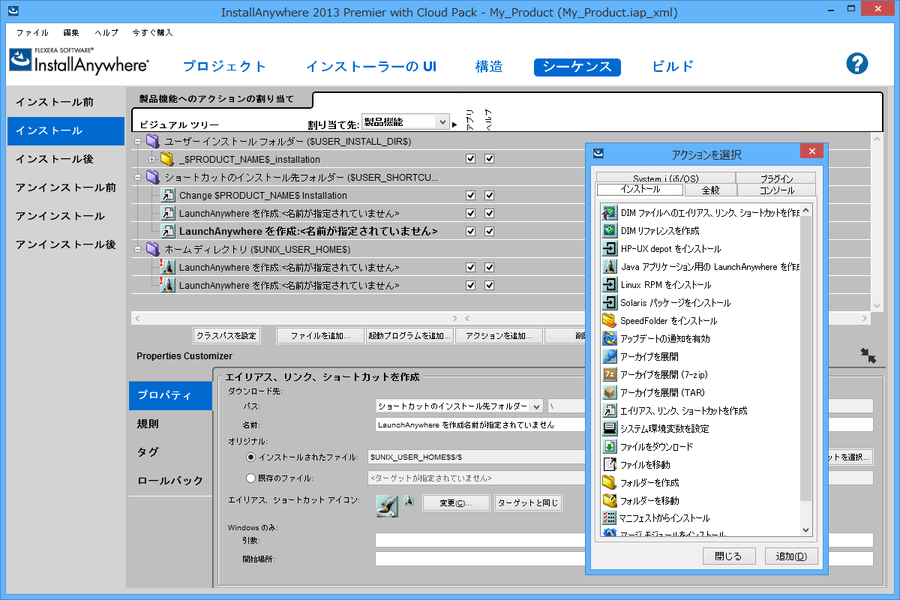The width and height of the screenshot is (900, 600).
Task: Select 'HP-UX depot をインストール' action icon
Action: point(609,249)
